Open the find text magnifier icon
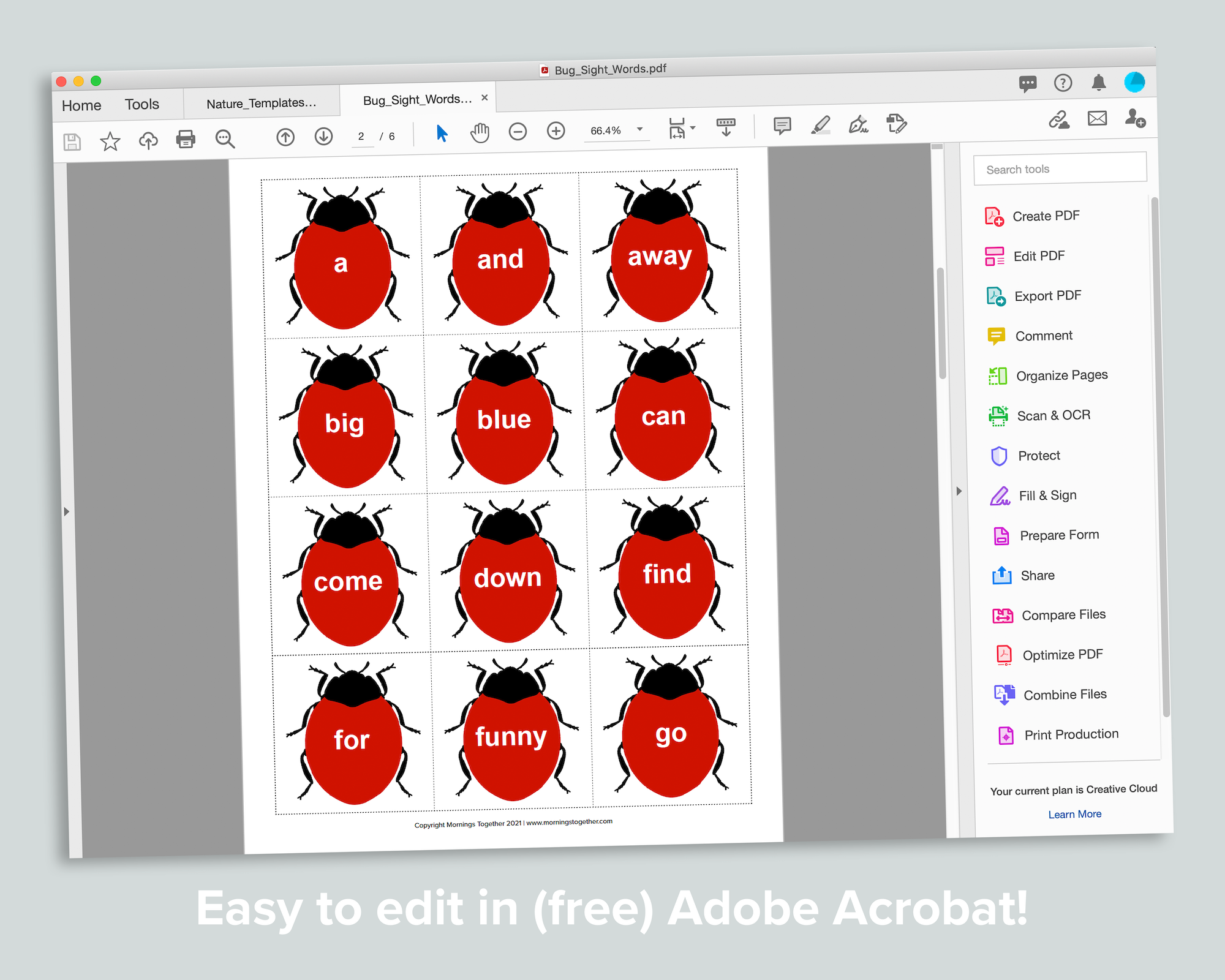 (x=225, y=139)
